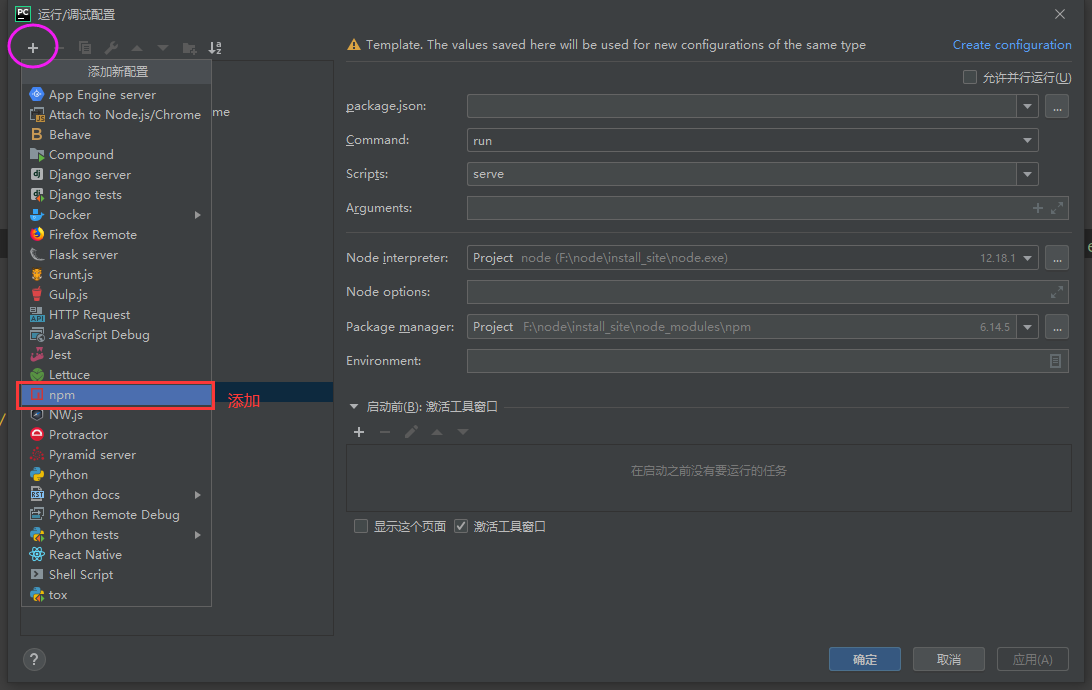The image size is (1092, 690).
Task: Choose Flask server configuration type
Action: pyautogui.click(x=116, y=255)
